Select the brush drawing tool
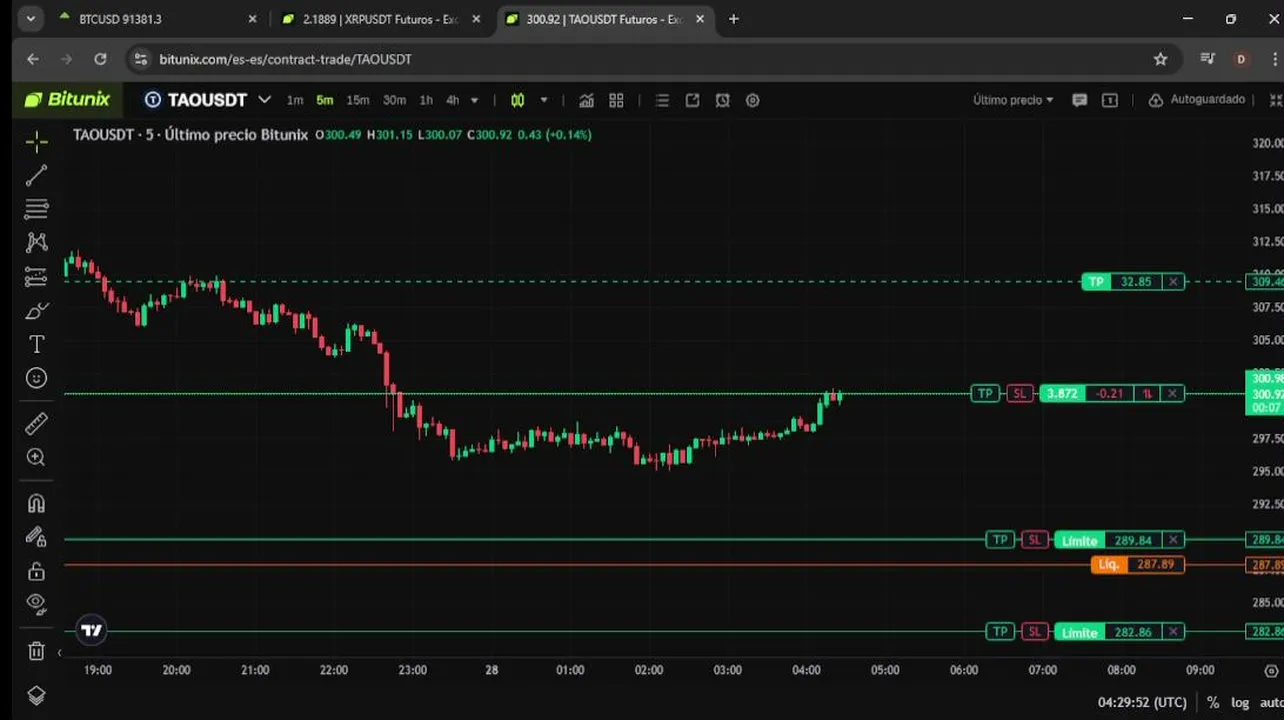The width and height of the screenshot is (1284, 720). point(37,311)
